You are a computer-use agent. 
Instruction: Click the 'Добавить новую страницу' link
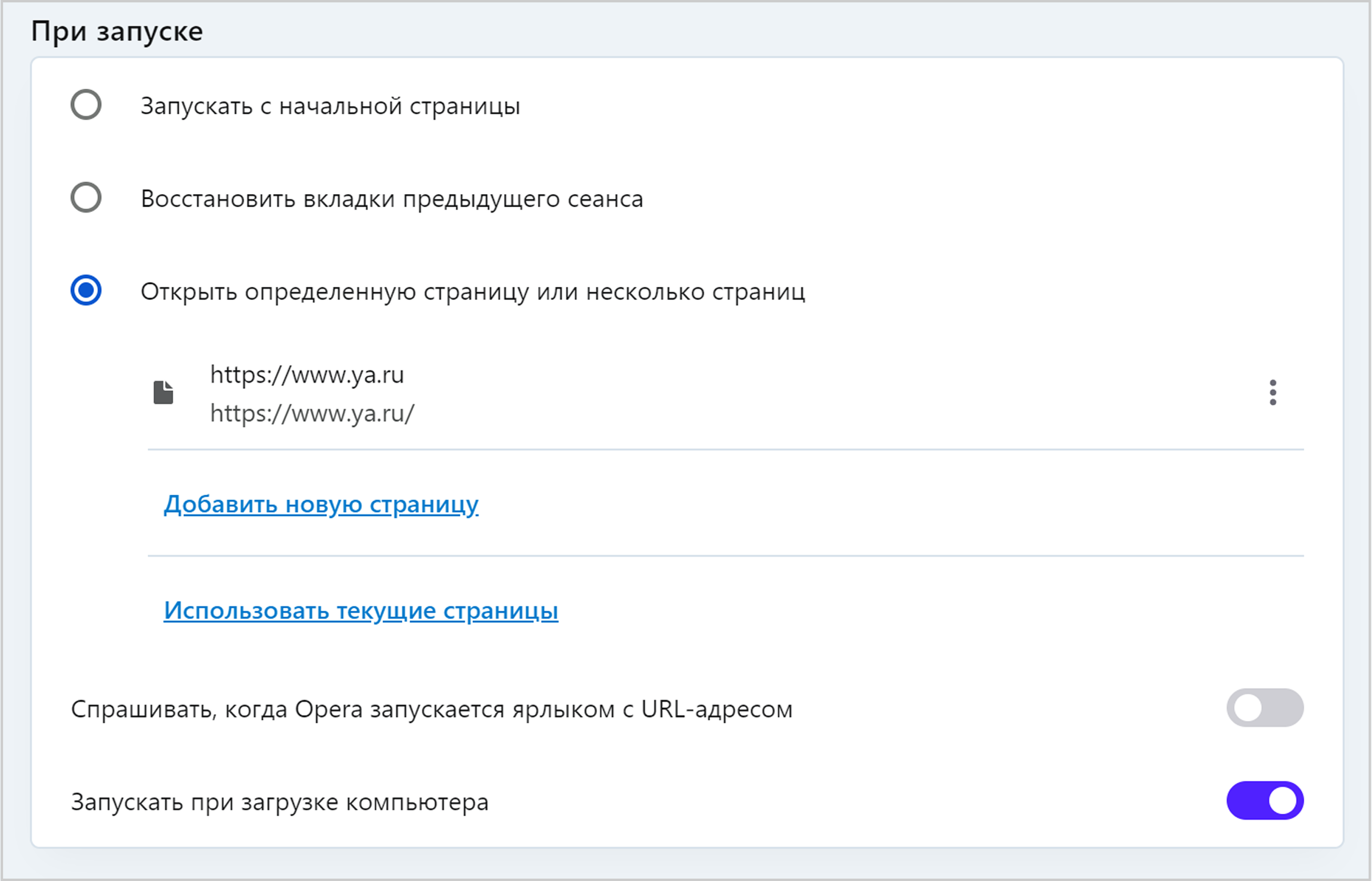point(321,504)
